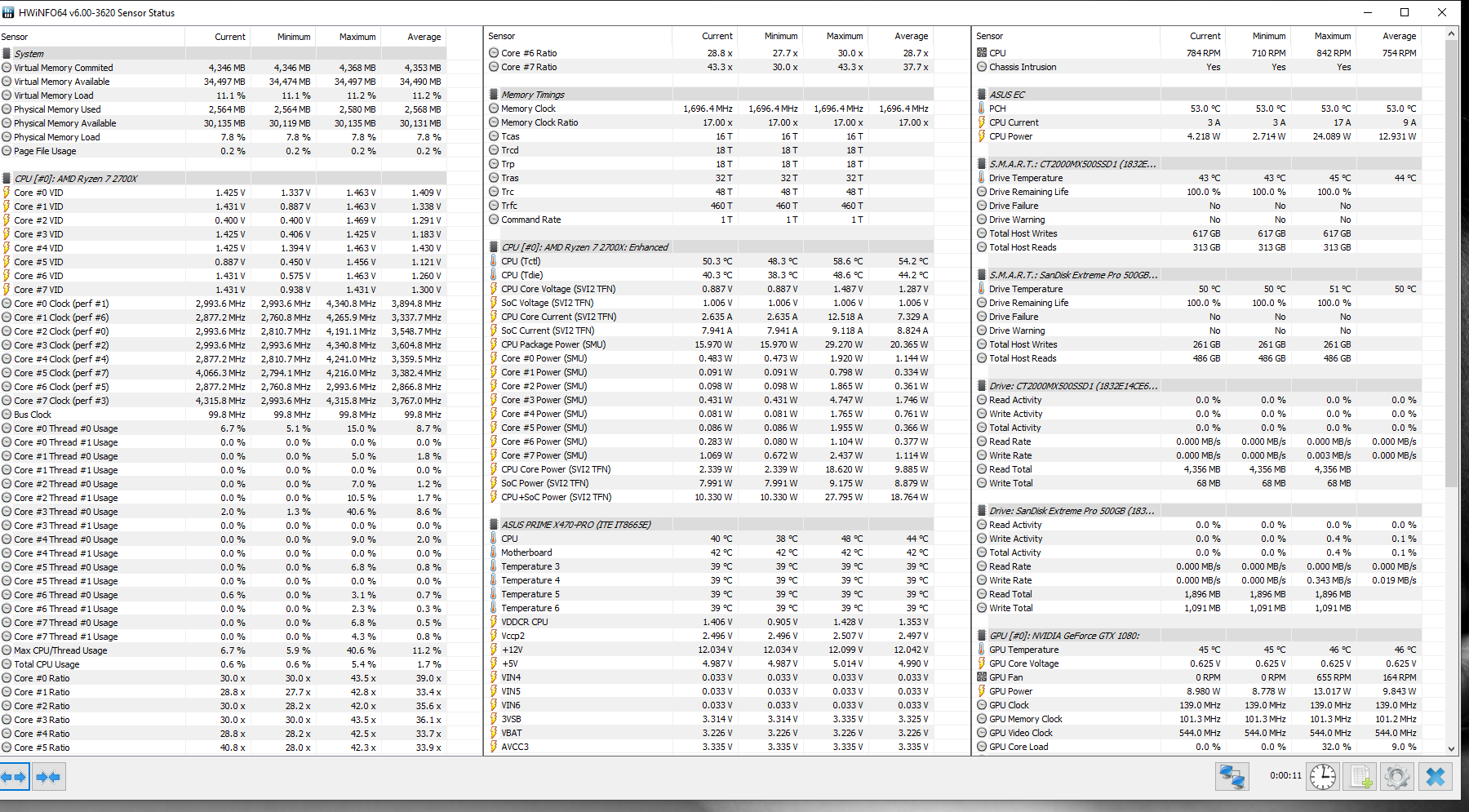Click the icon beside Total CPU Usage

pyautogui.click(x=7, y=664)
